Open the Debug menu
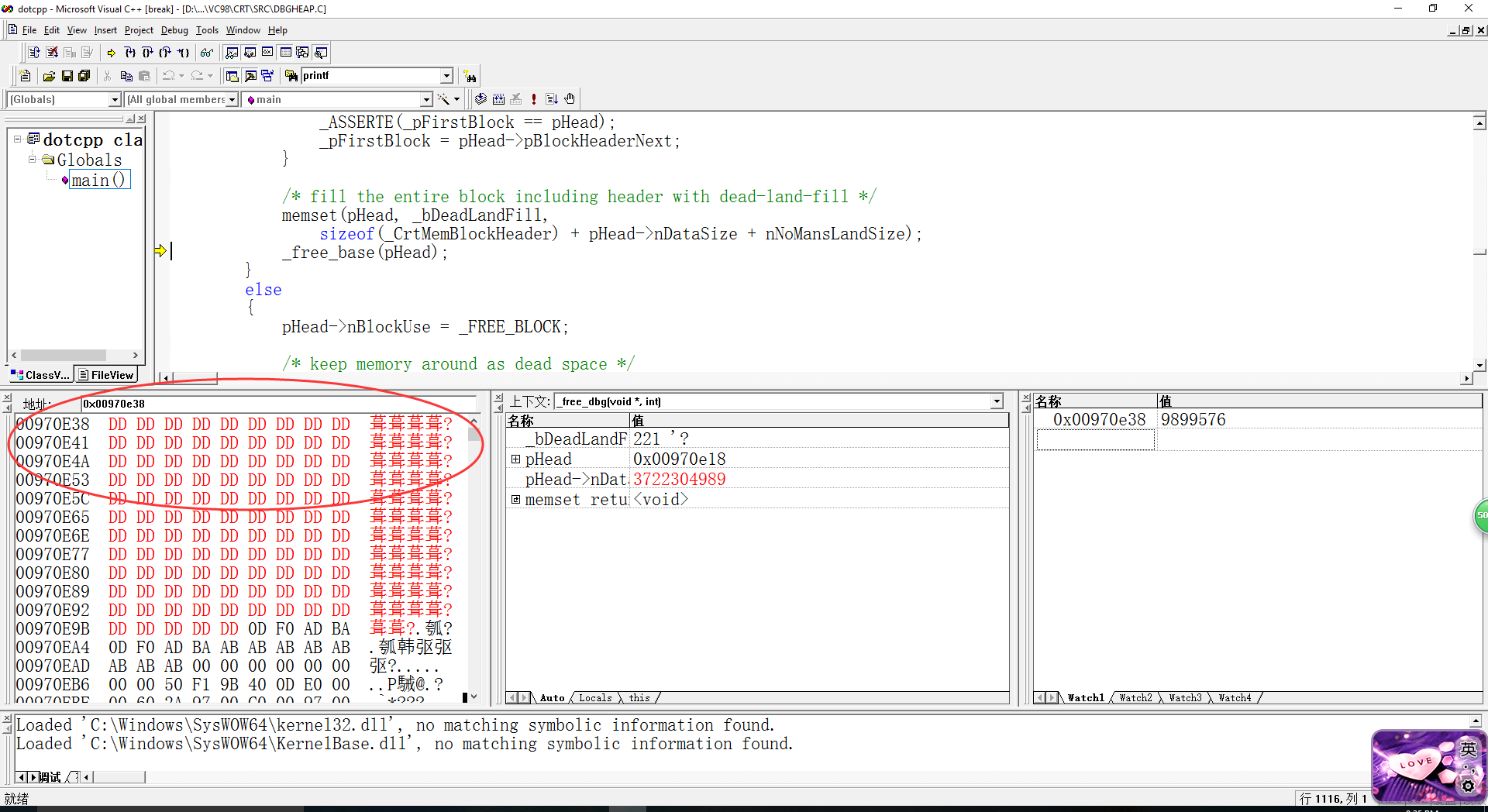 tap(174, 30)
